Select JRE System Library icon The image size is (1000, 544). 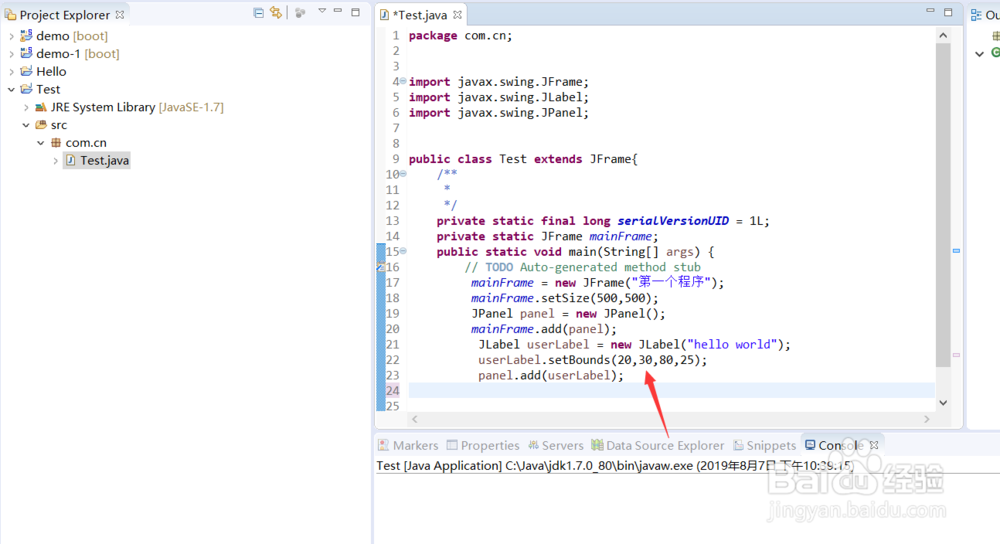[x=41, y=107]
